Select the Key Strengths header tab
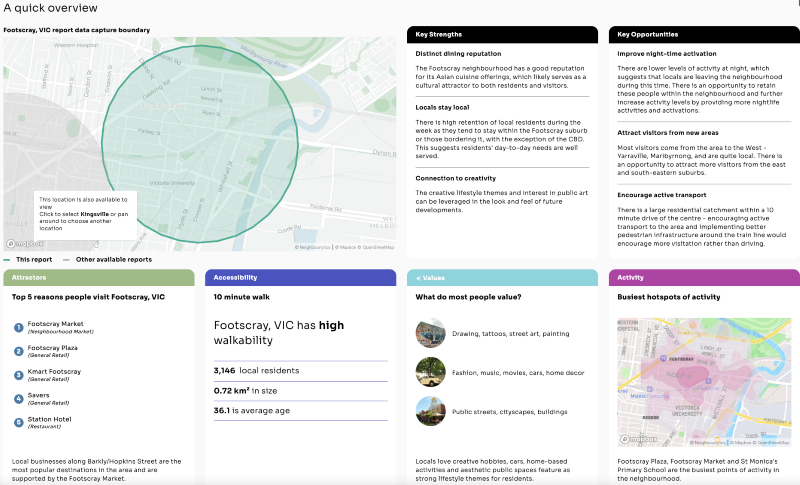The width and height of the screenshot is (800, 485). 502,34
